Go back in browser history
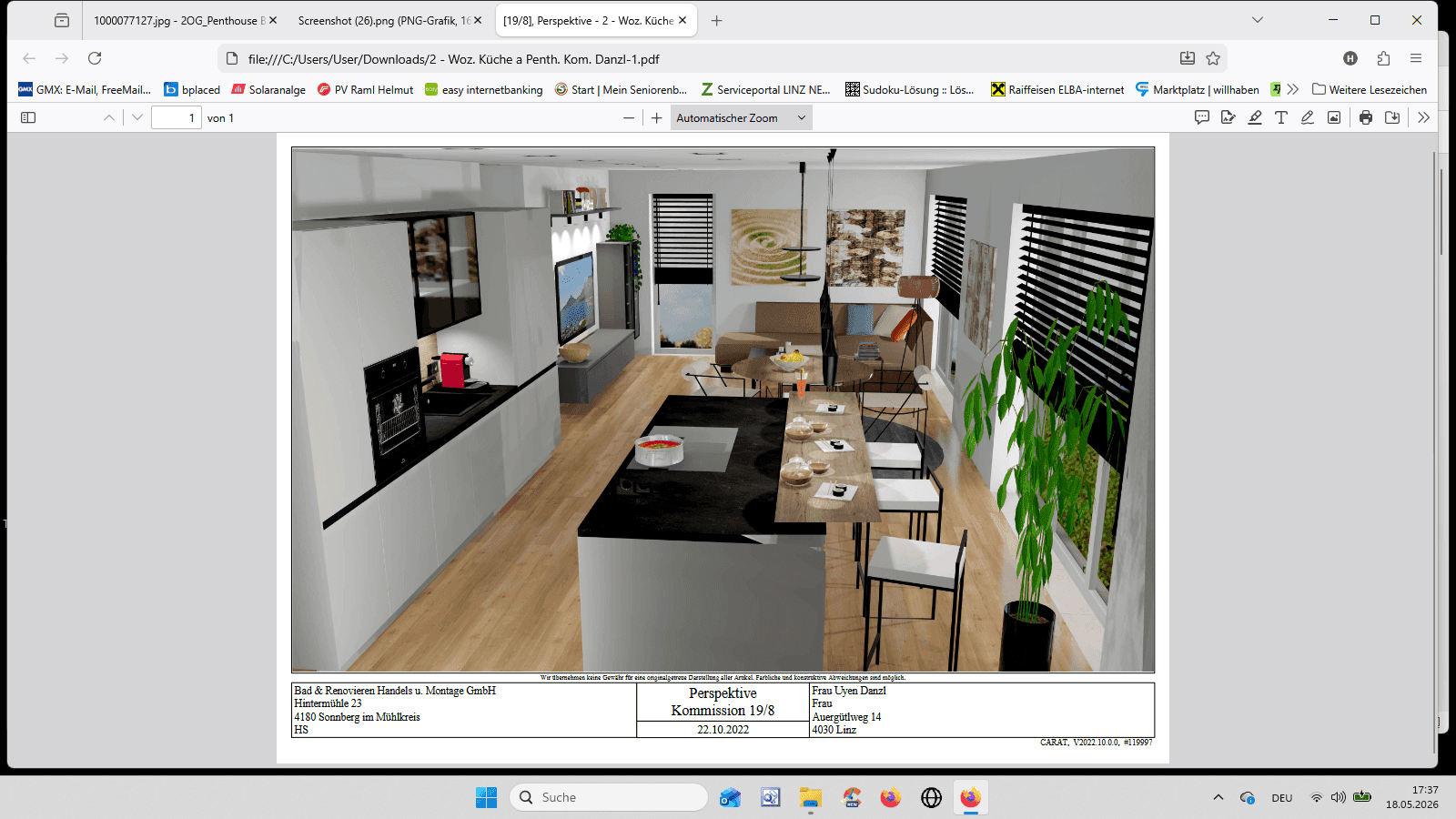The height and width of the screenshot is (819, 1456). pos(29,58)
